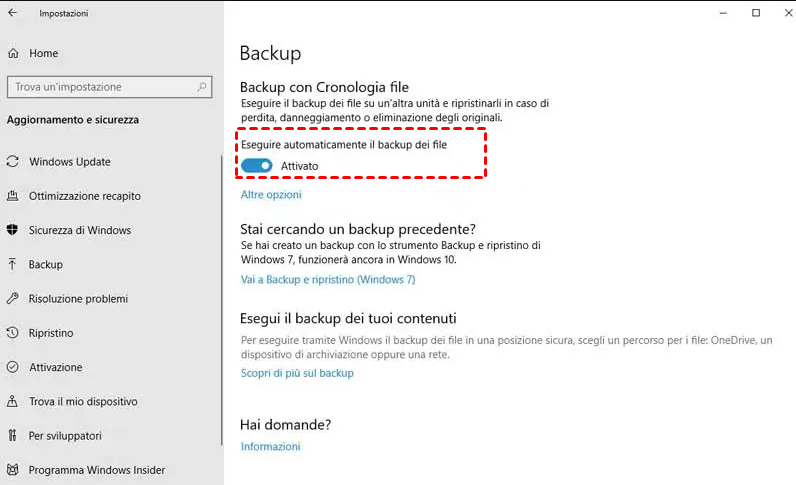Select Windows Update in the sidebar
796x485 pixels.
[x=70, y=162]
